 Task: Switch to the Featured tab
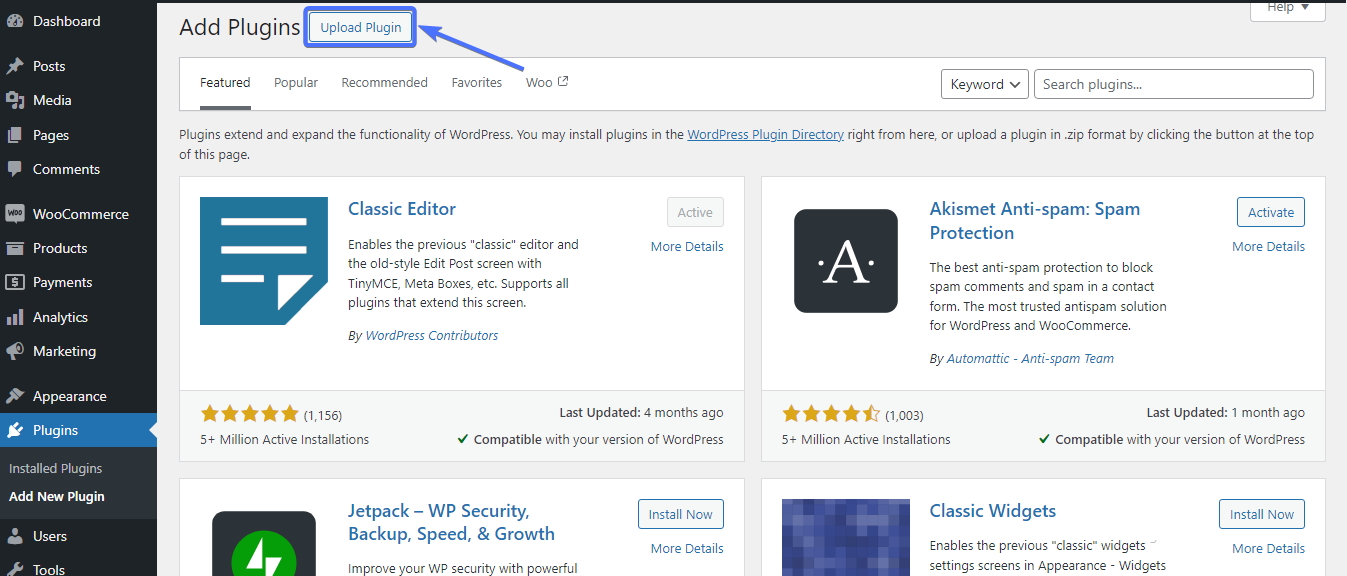coord(225,83)
